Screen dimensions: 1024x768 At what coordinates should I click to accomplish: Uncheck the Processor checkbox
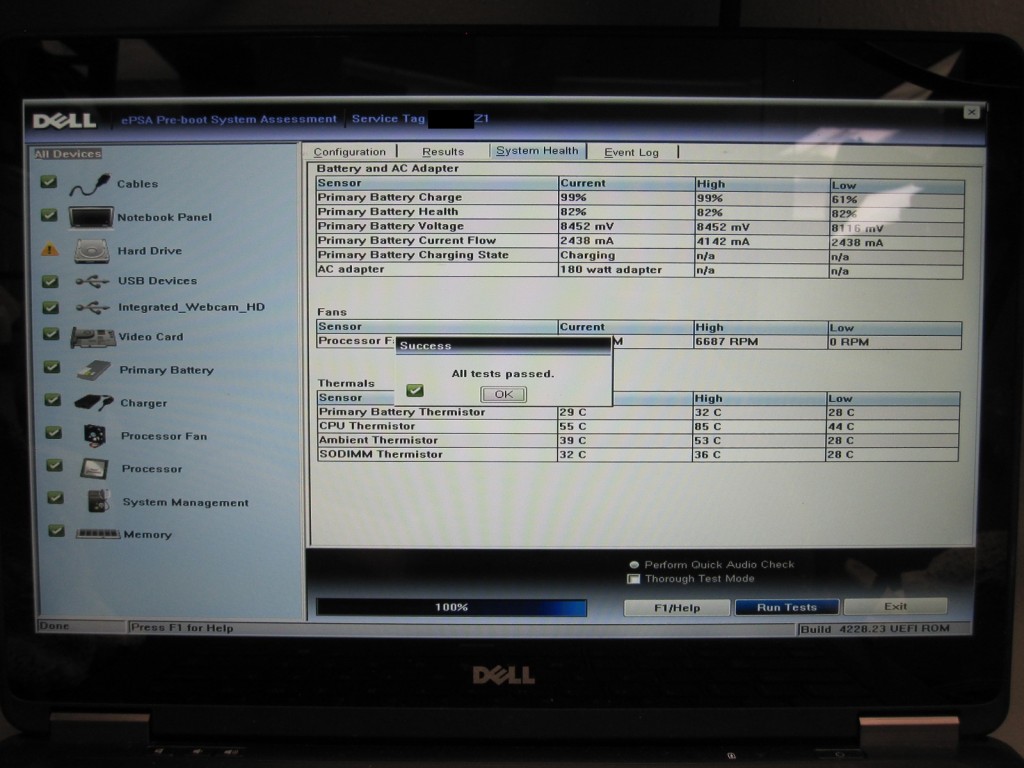tap(55, 465)
